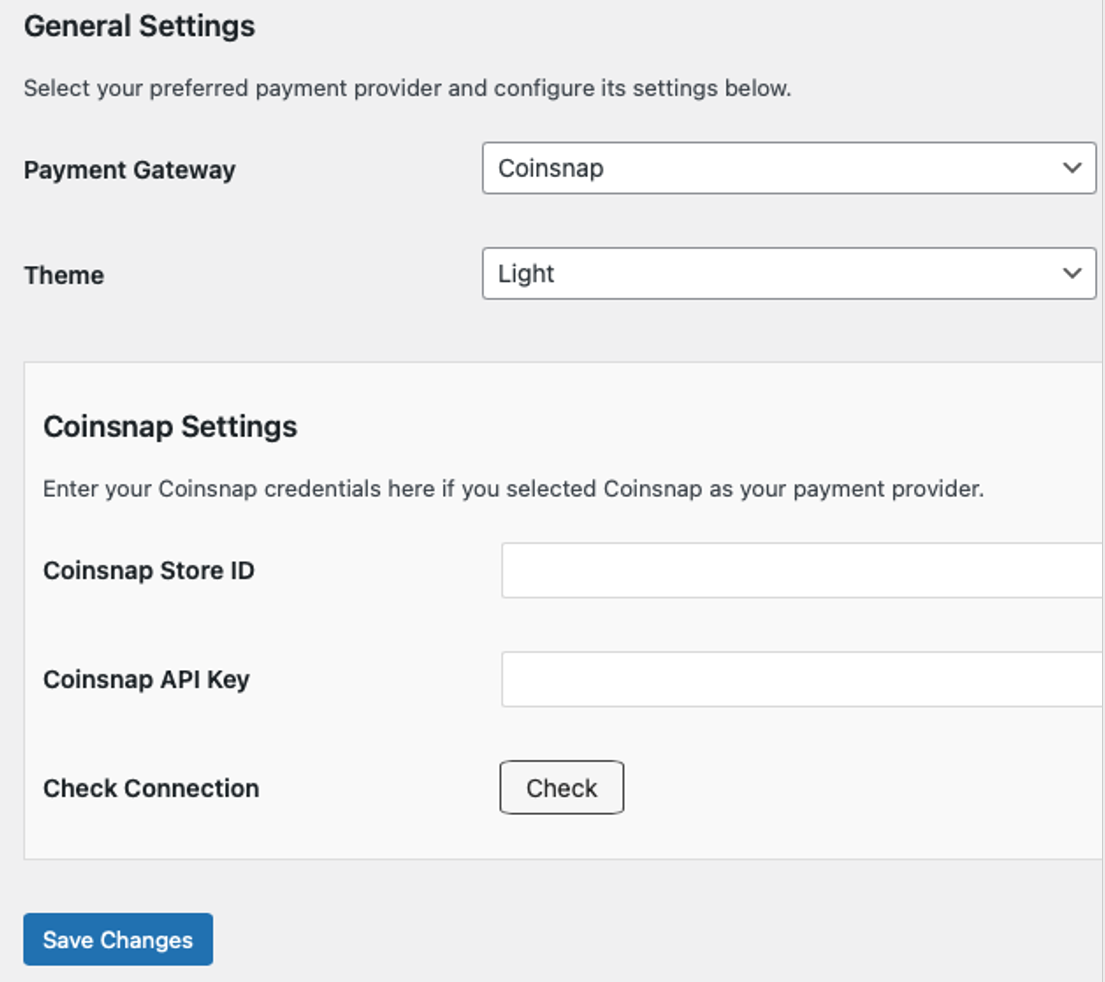
Task: Click the Coinsnap API Key label
Action: [x=146, y=679]
